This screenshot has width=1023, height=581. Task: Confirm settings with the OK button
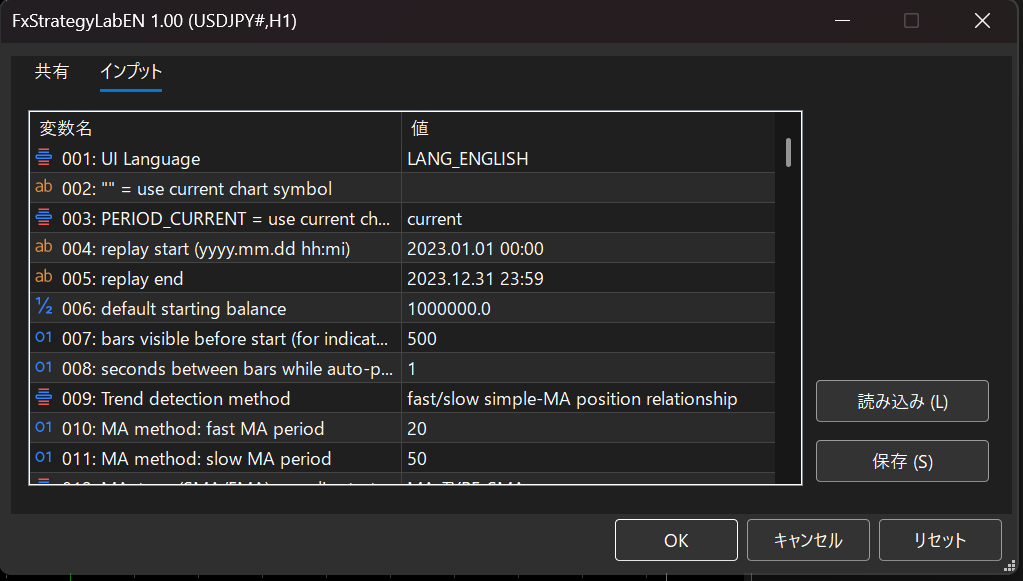point(676,540)
